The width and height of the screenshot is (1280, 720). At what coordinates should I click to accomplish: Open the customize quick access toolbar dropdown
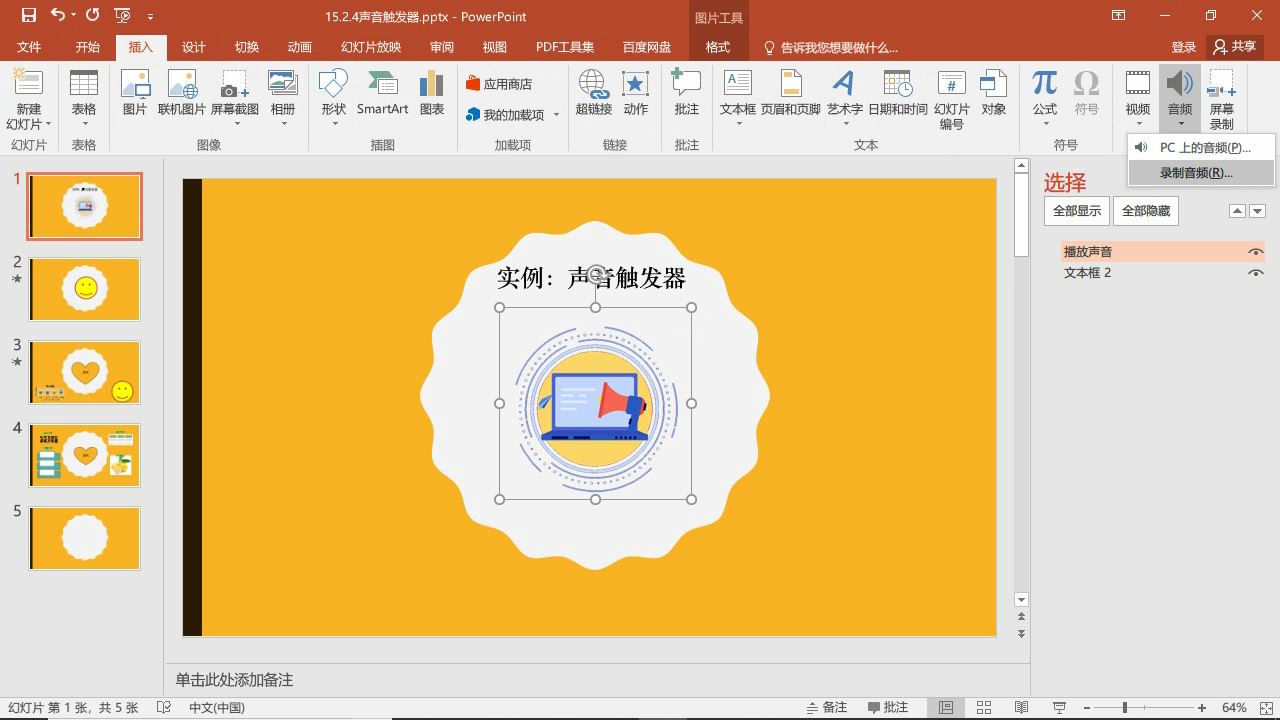point(150,16)
